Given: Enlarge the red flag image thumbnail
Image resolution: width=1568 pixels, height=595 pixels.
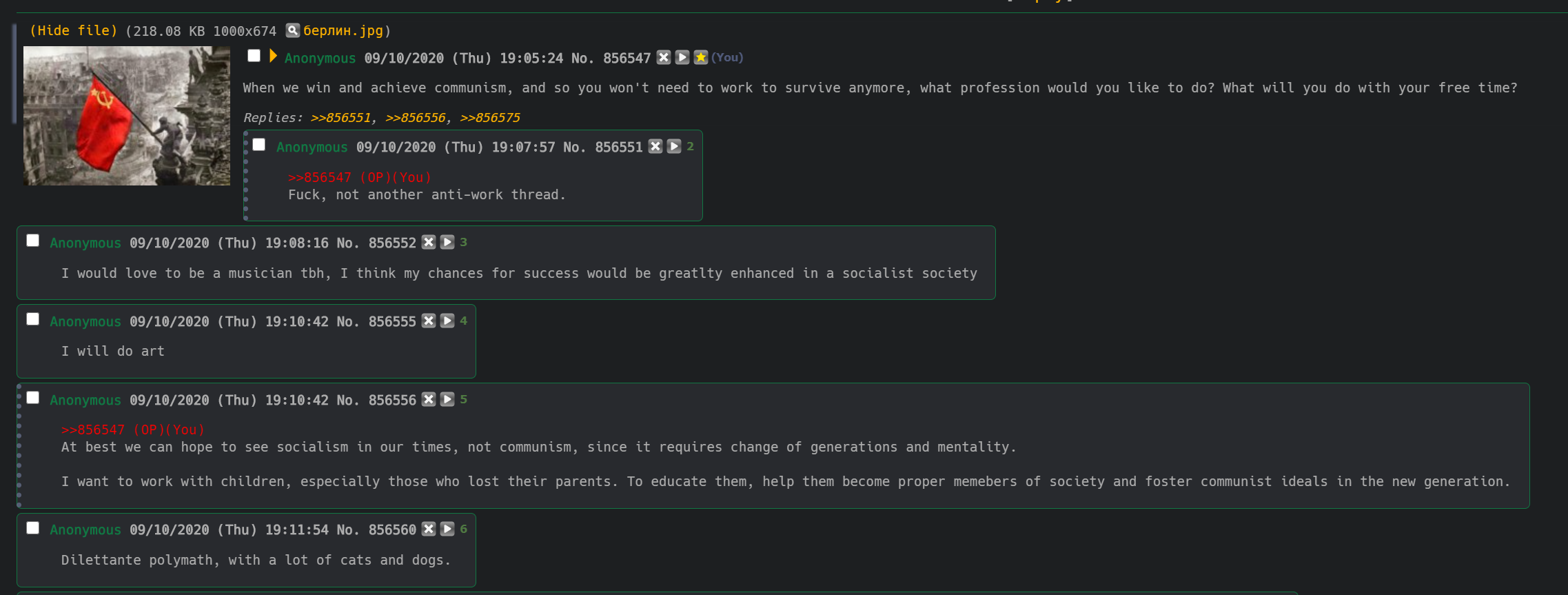Looking at the screenshot, I should [x=127, y=116].
